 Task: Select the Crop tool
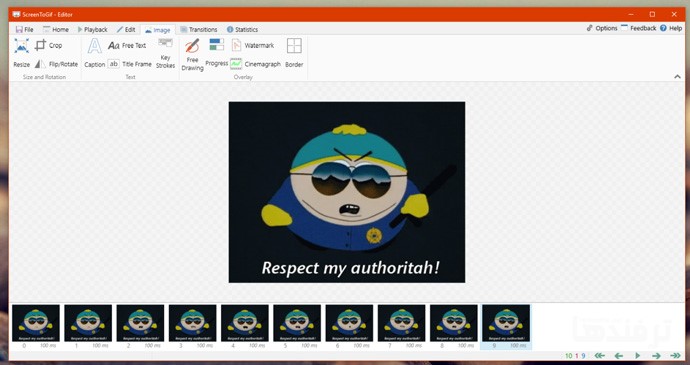click(48, 45)
